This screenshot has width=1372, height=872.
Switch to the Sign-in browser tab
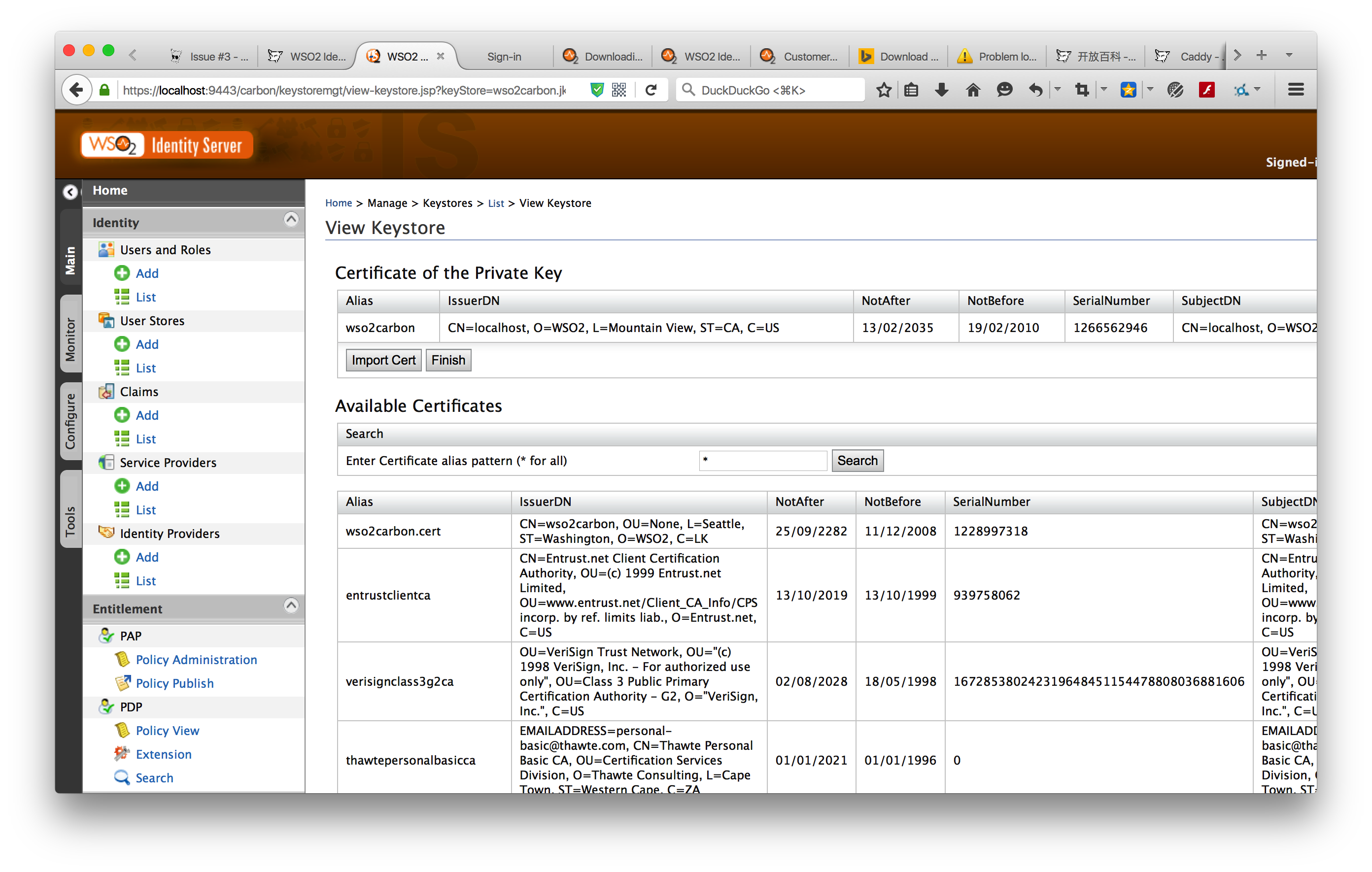click(x=504, y=56)
